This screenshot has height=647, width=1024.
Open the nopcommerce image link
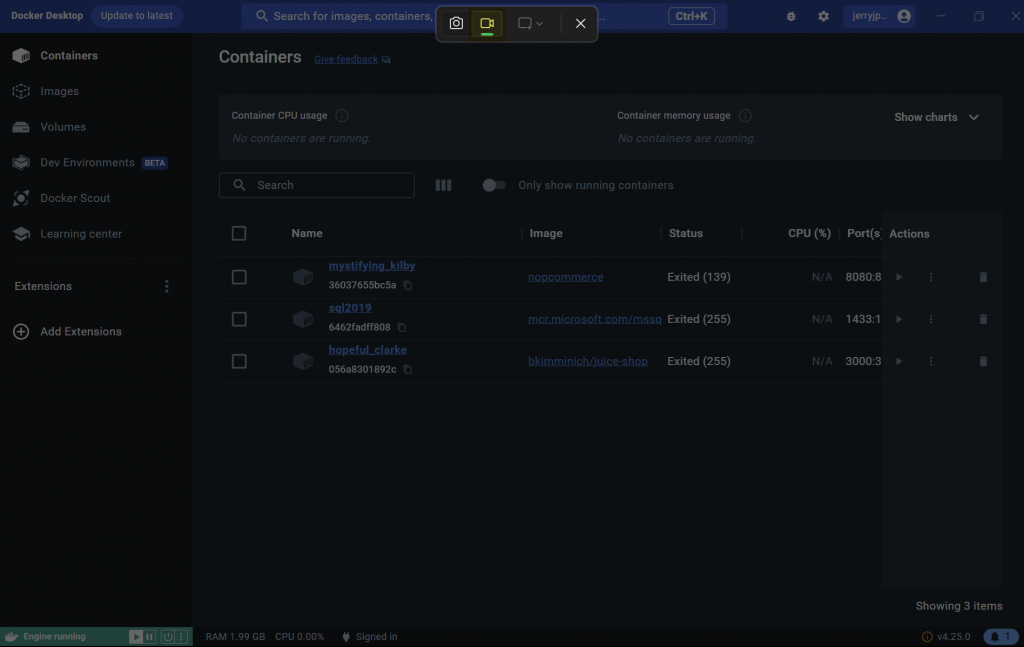click(x=566, y=277)
